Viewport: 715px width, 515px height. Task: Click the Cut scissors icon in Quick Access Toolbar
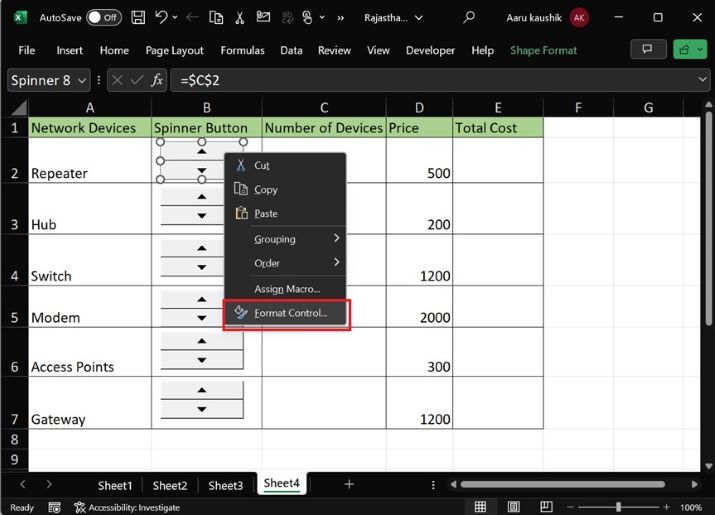pyautogui.click(x=241, y=17)
